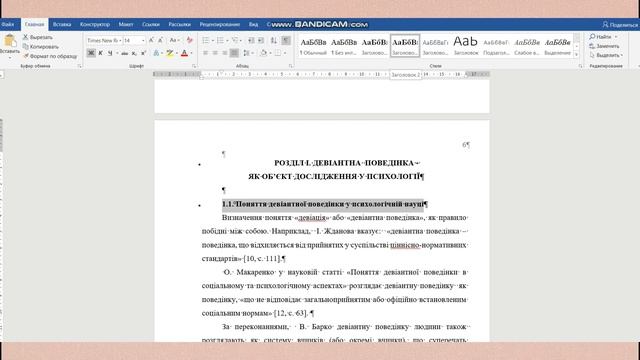The image size is (640, 360).
Task: Toggle superscript x² formatting
Action: pyautogui.click(x=143, y=53)
